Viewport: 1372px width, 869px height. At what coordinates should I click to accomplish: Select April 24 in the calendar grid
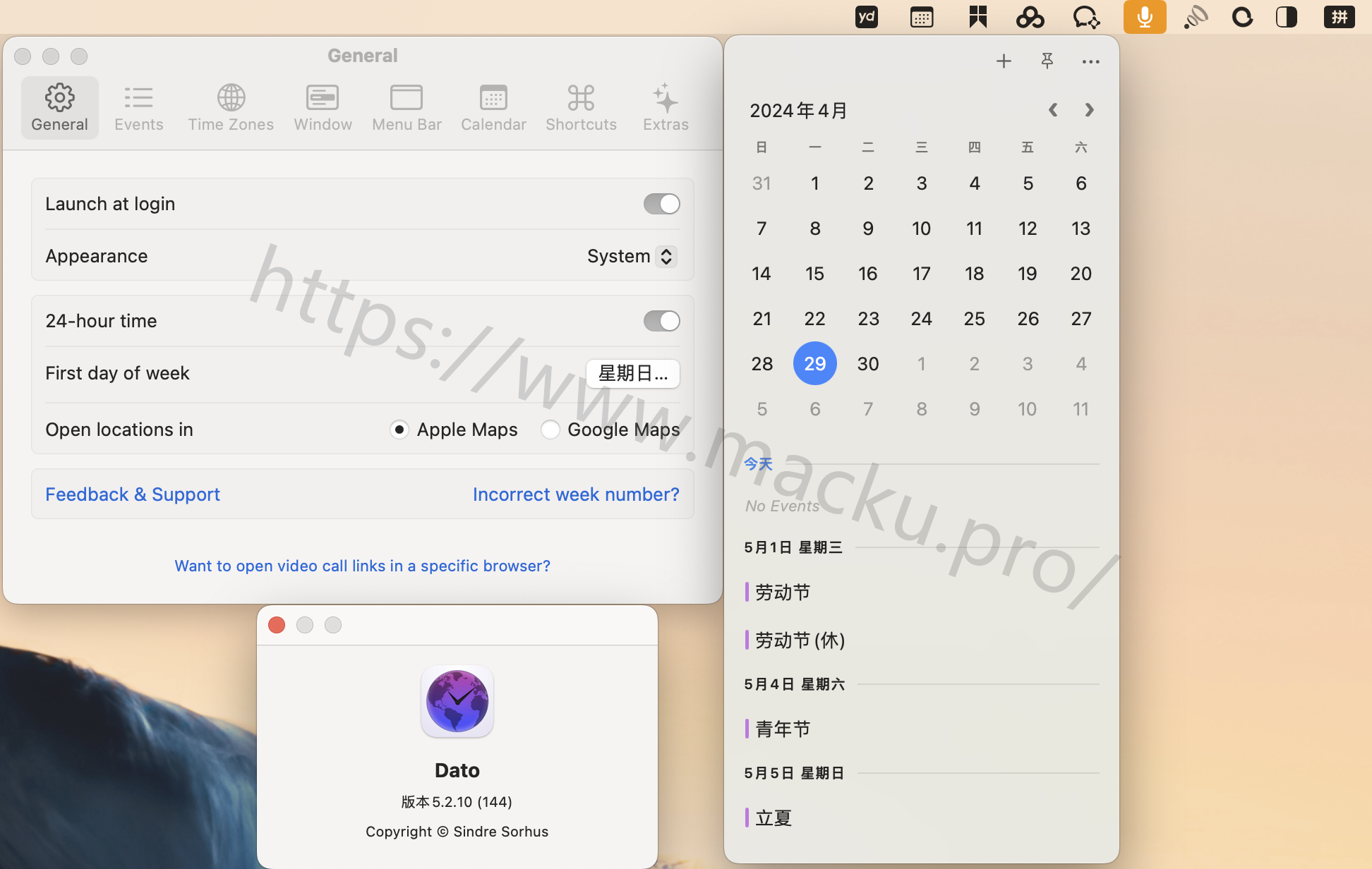[921, 319]
